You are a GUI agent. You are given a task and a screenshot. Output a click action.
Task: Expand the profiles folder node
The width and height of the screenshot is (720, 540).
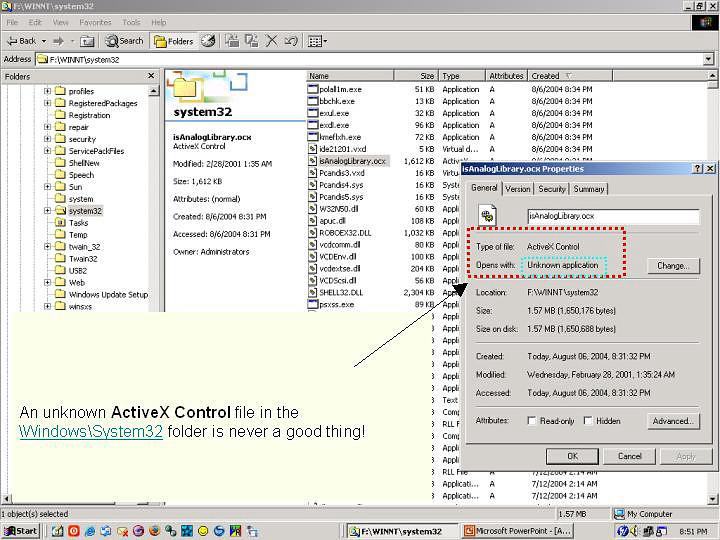pos(47,91)
